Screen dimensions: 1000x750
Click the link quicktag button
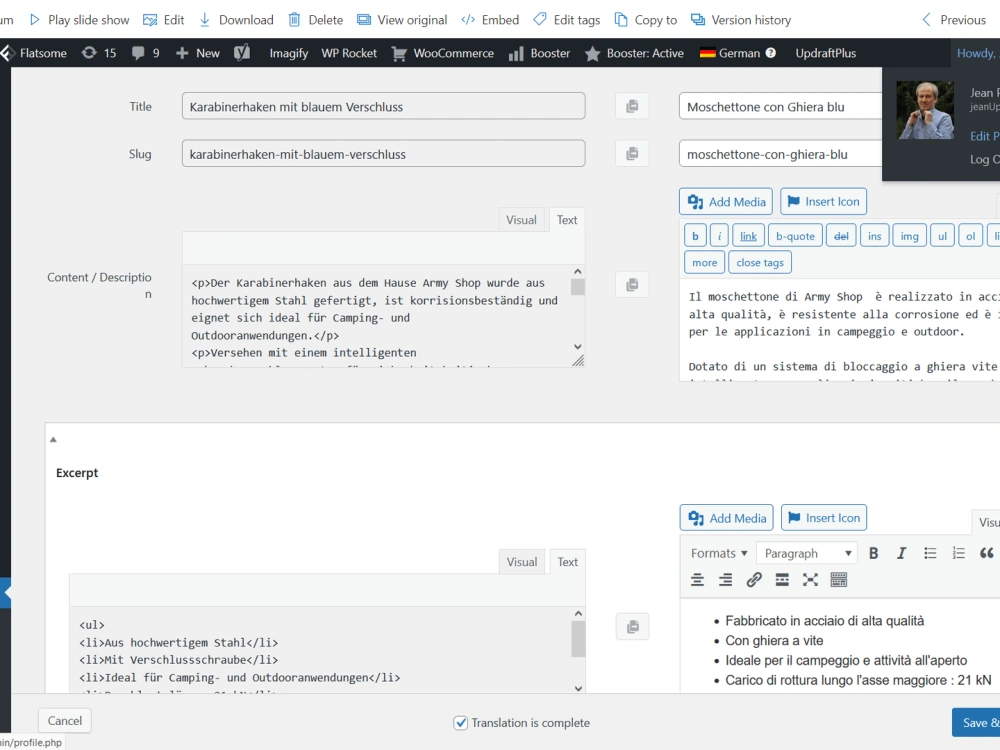coord(748,236)
